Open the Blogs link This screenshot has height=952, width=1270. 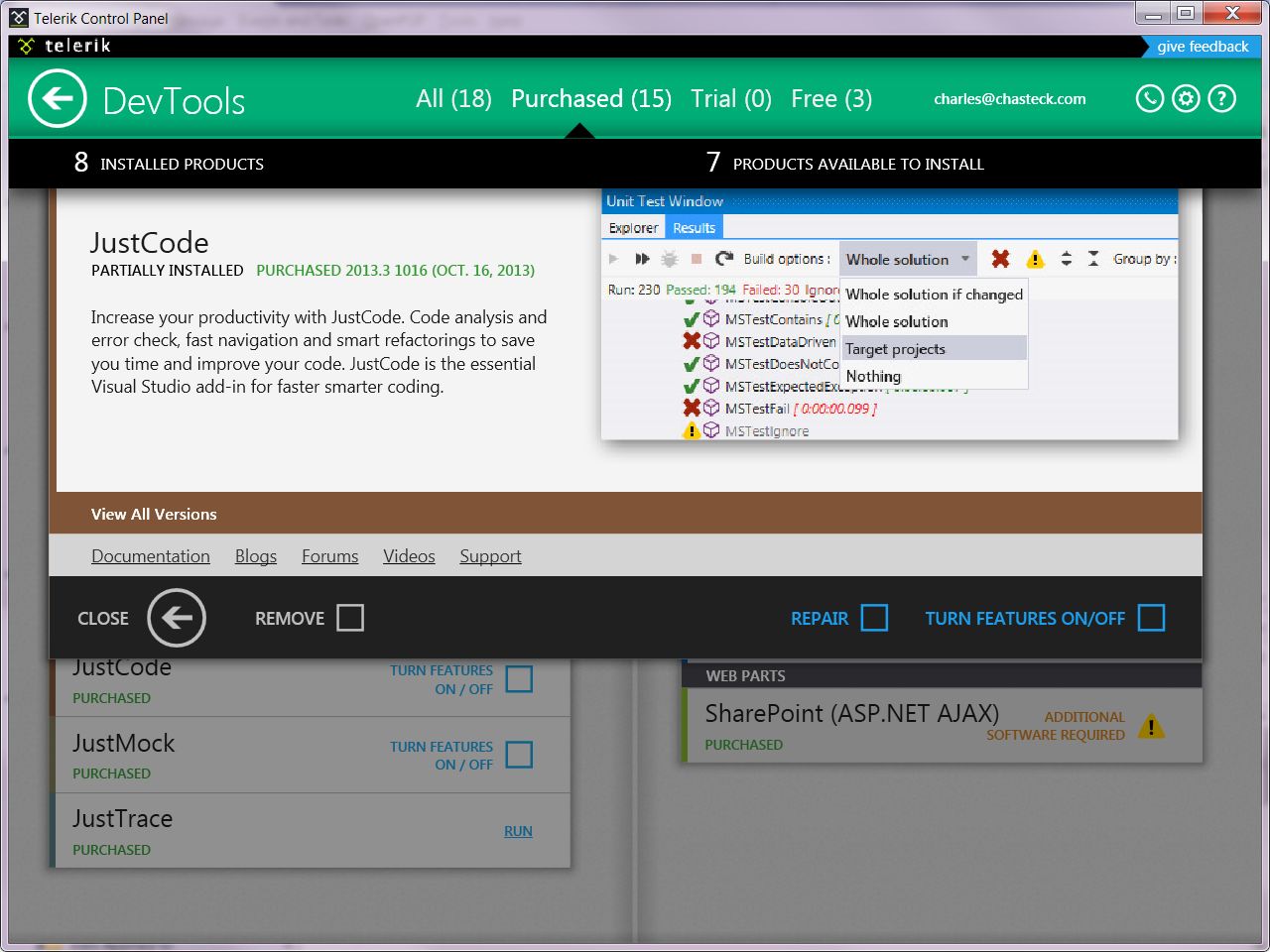[256, 556]
